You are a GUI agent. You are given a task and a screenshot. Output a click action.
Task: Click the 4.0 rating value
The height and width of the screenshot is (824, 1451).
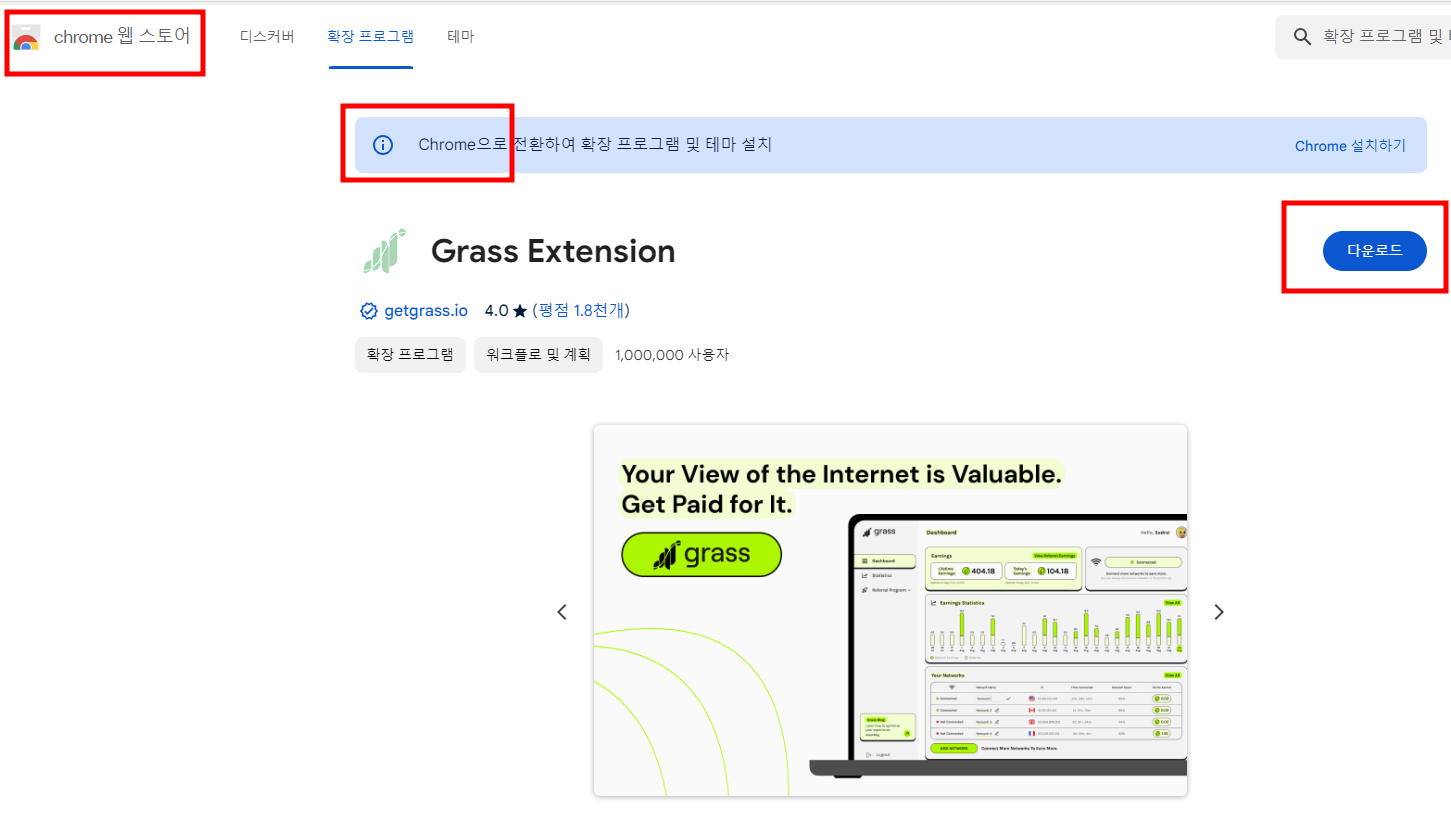(496, 311)
